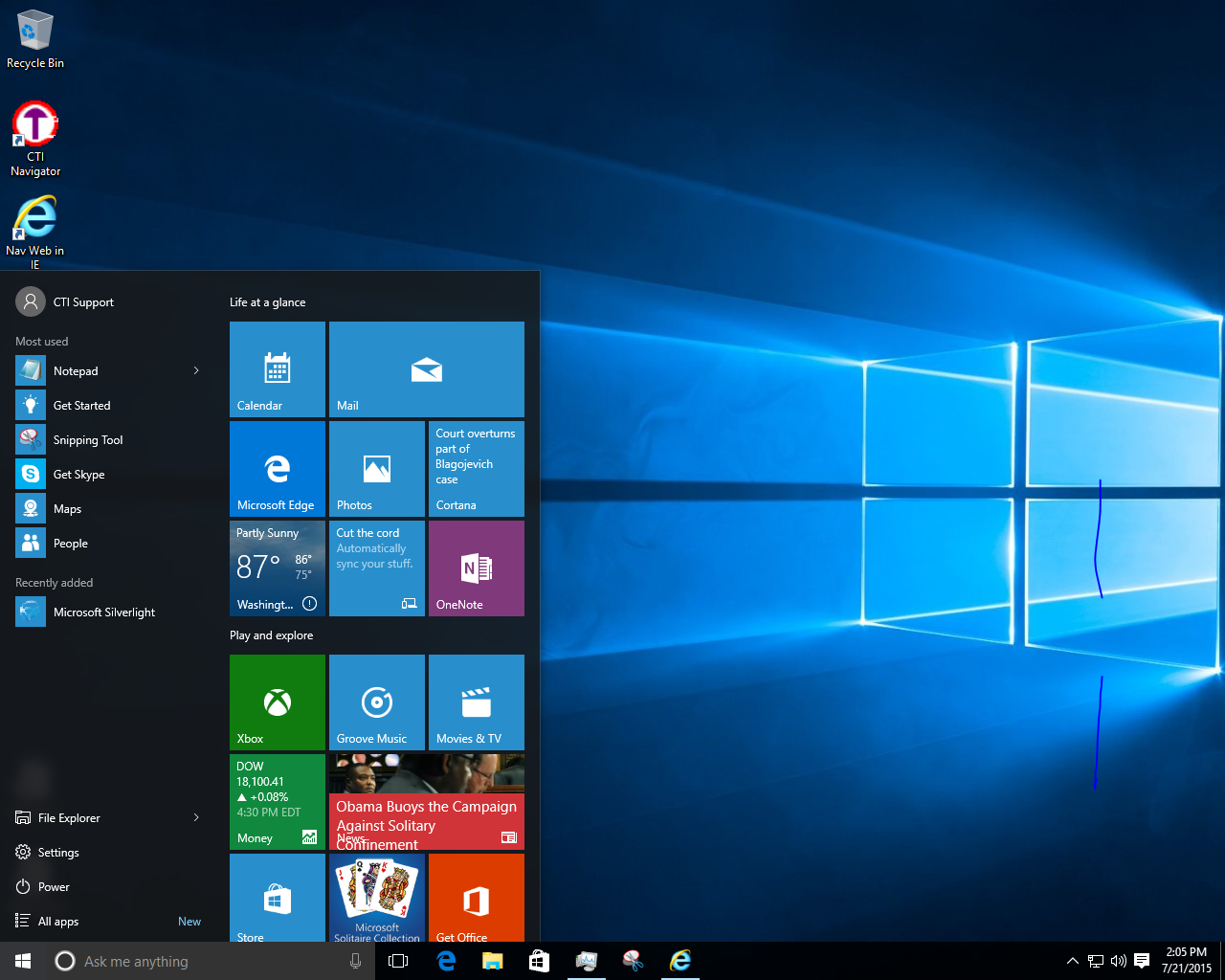Open the Cut the cord Phone Companion tile
The height and width of the screenshot is (980, 1225).
coord(377,568)
